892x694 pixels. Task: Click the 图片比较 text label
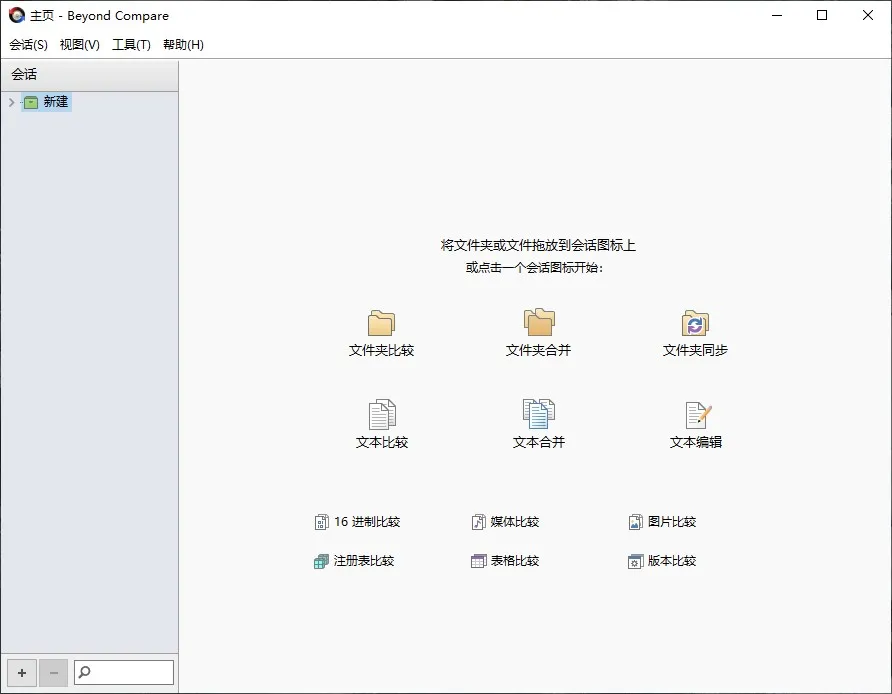click(672, 522)
